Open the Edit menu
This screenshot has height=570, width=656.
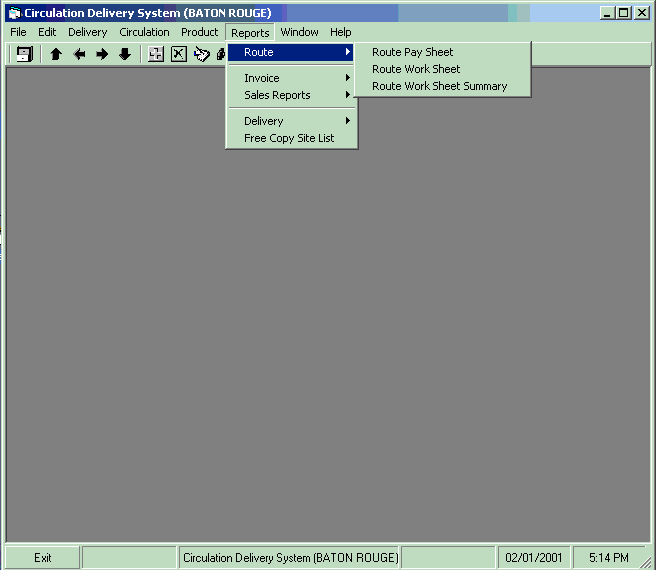click(x=47, y=32)
